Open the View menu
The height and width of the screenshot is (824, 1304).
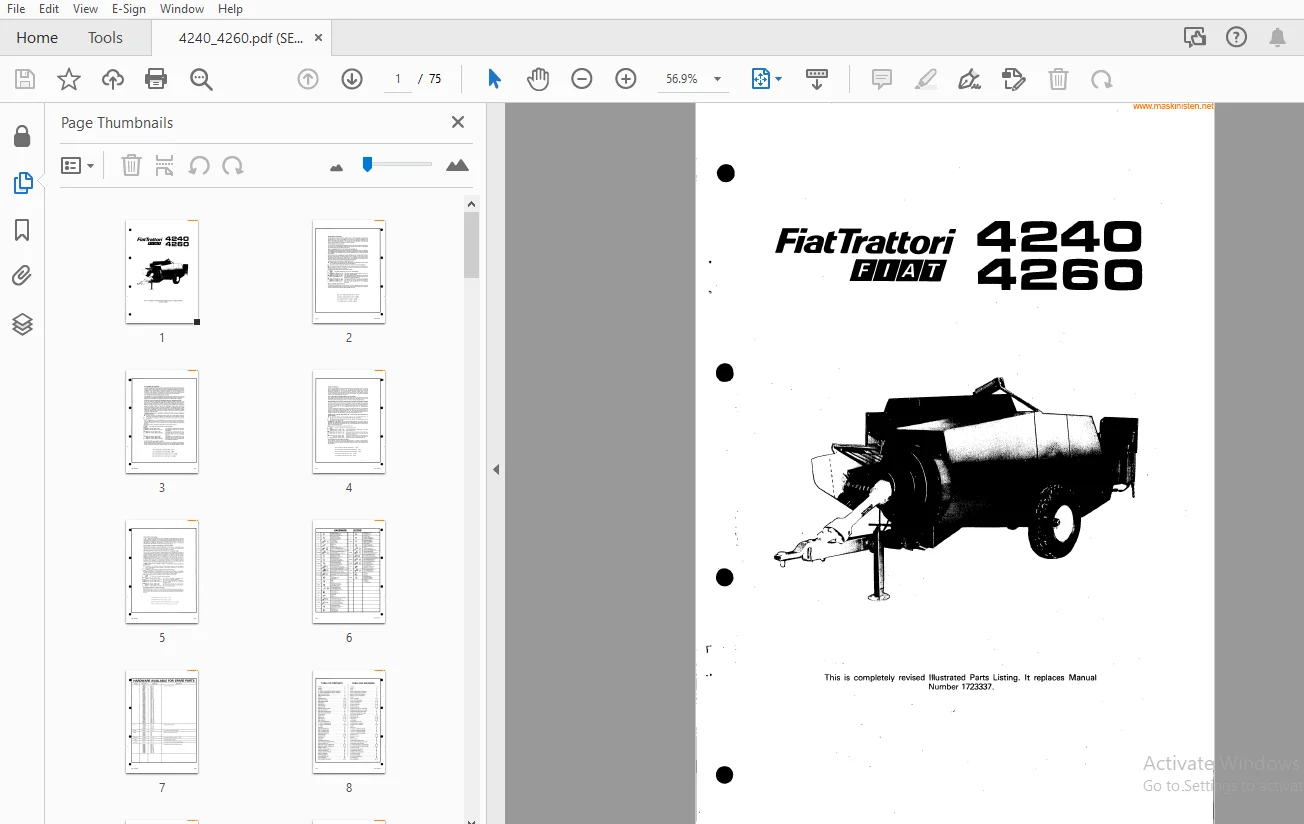tap(85, 9)
